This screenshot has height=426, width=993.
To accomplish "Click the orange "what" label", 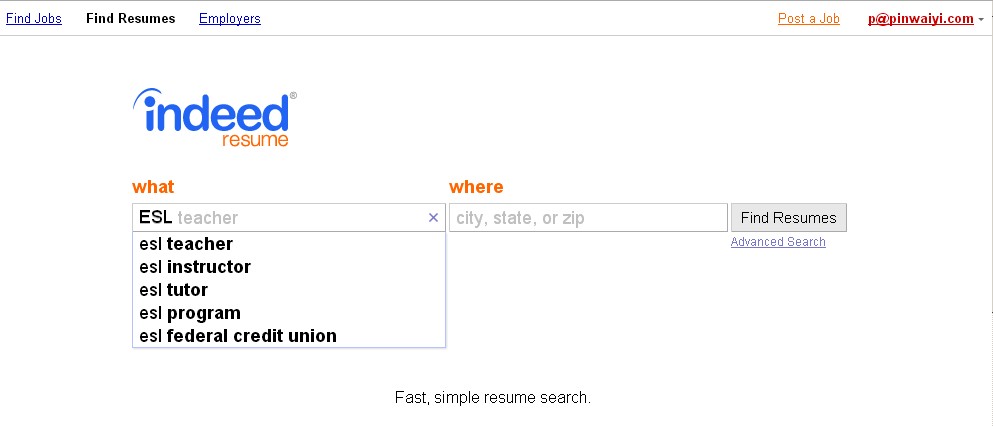I will 153,187.
